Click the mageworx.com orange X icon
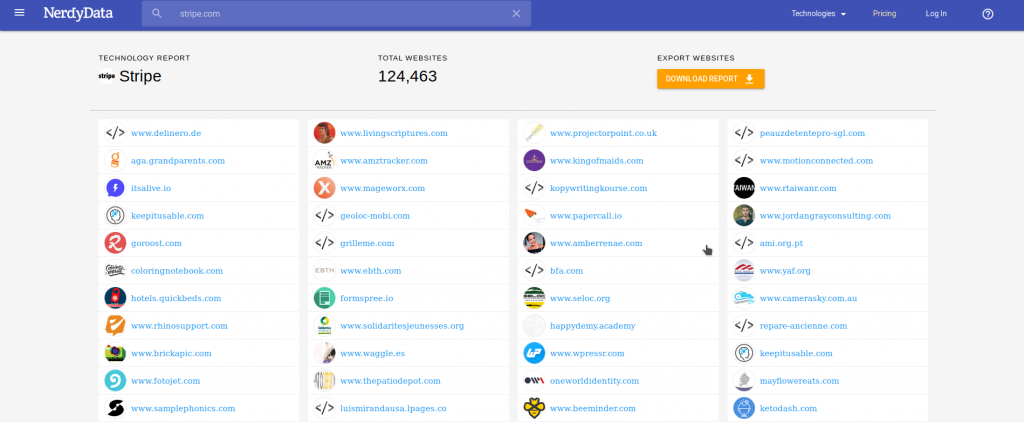This screenshot has height=422, width=1024. point(325,188)
